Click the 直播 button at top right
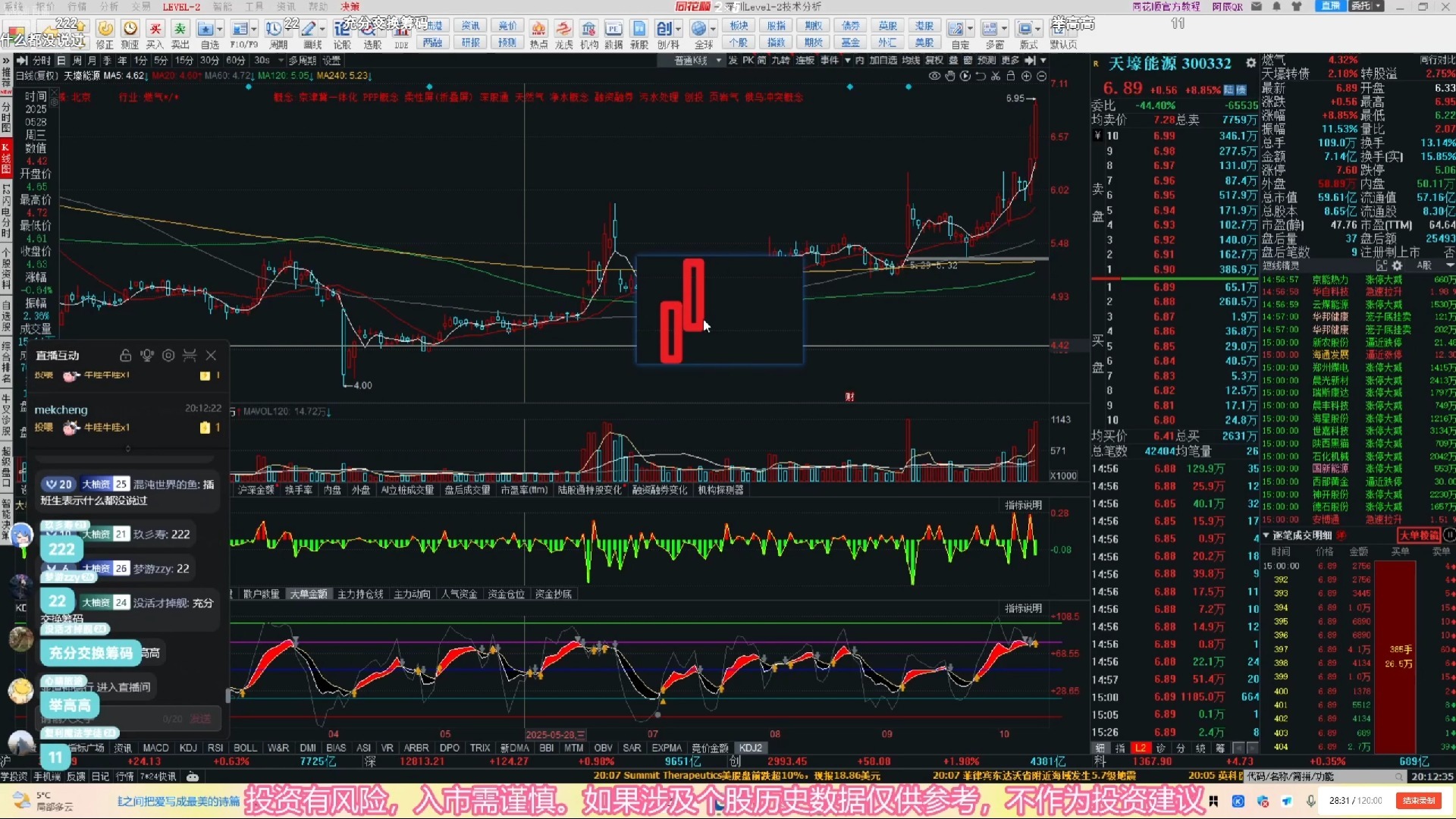Image resolution: width=1456 pixels, height=819 pixels. pos(1330,6)
